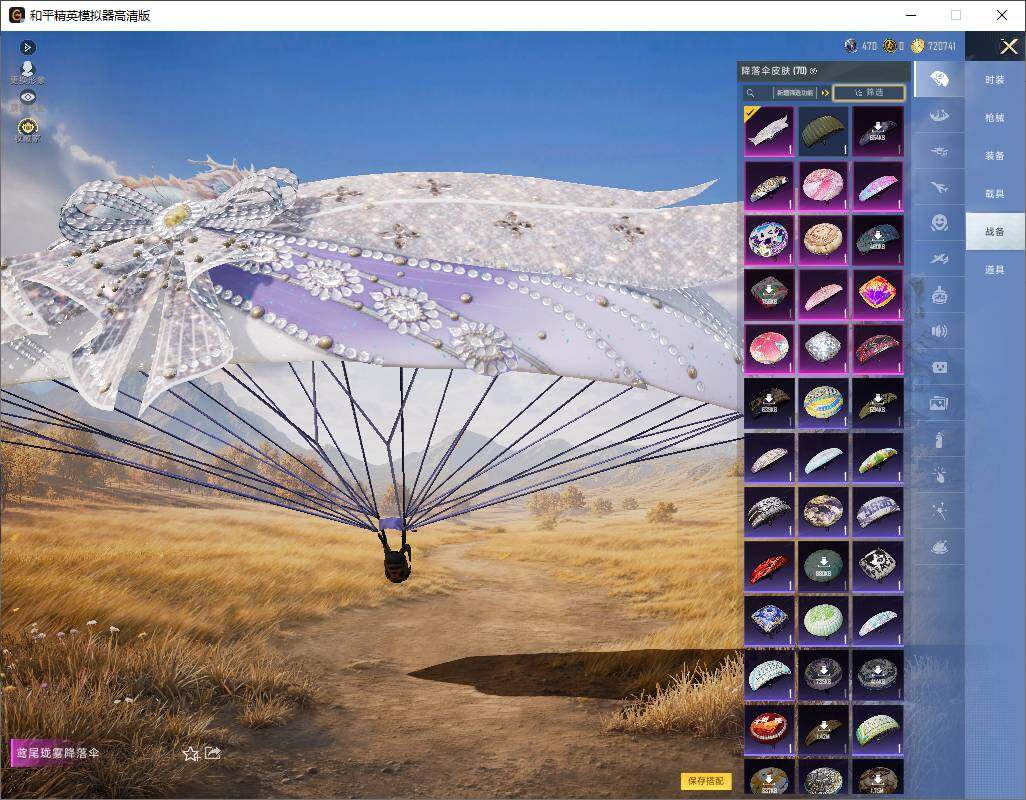
Task: Open the 筛选 filter button
Action: 869,93
